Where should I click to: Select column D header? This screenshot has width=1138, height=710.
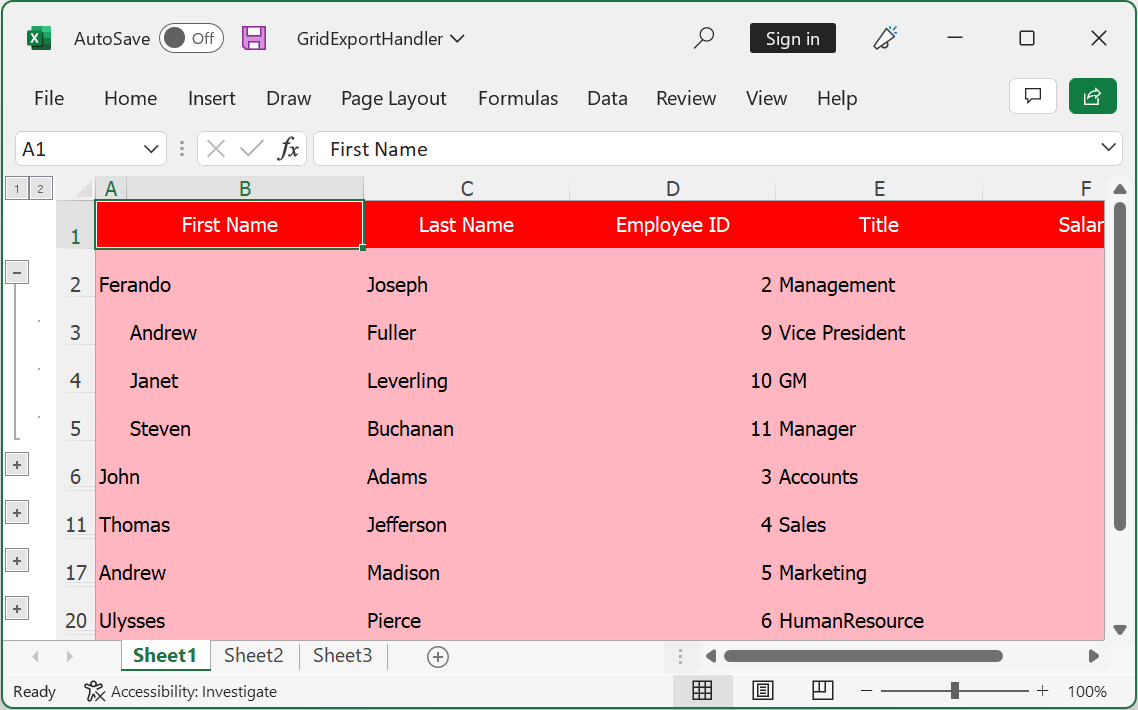(x=673, y=189)
